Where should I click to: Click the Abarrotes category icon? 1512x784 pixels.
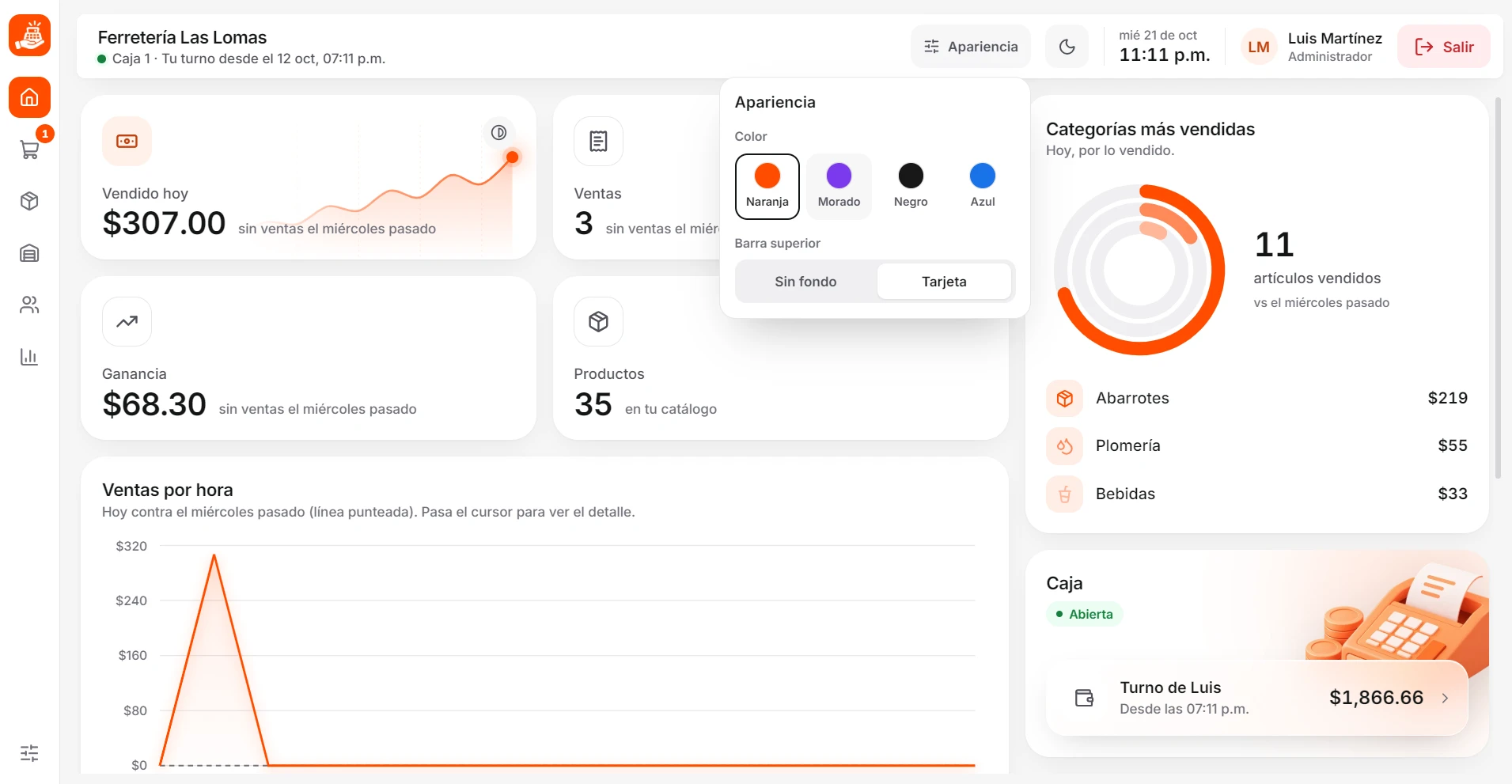[x=1064, y=398]
